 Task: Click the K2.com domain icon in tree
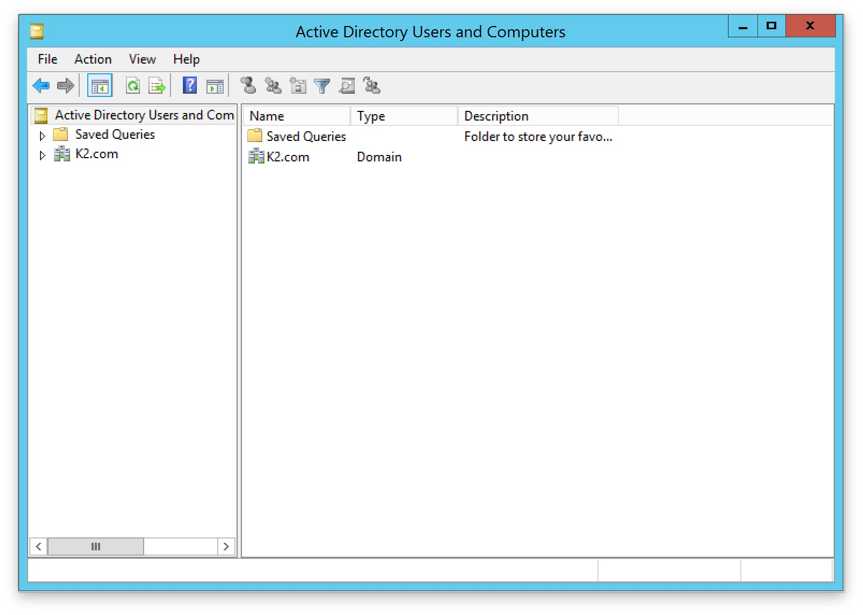pos(62,154)
